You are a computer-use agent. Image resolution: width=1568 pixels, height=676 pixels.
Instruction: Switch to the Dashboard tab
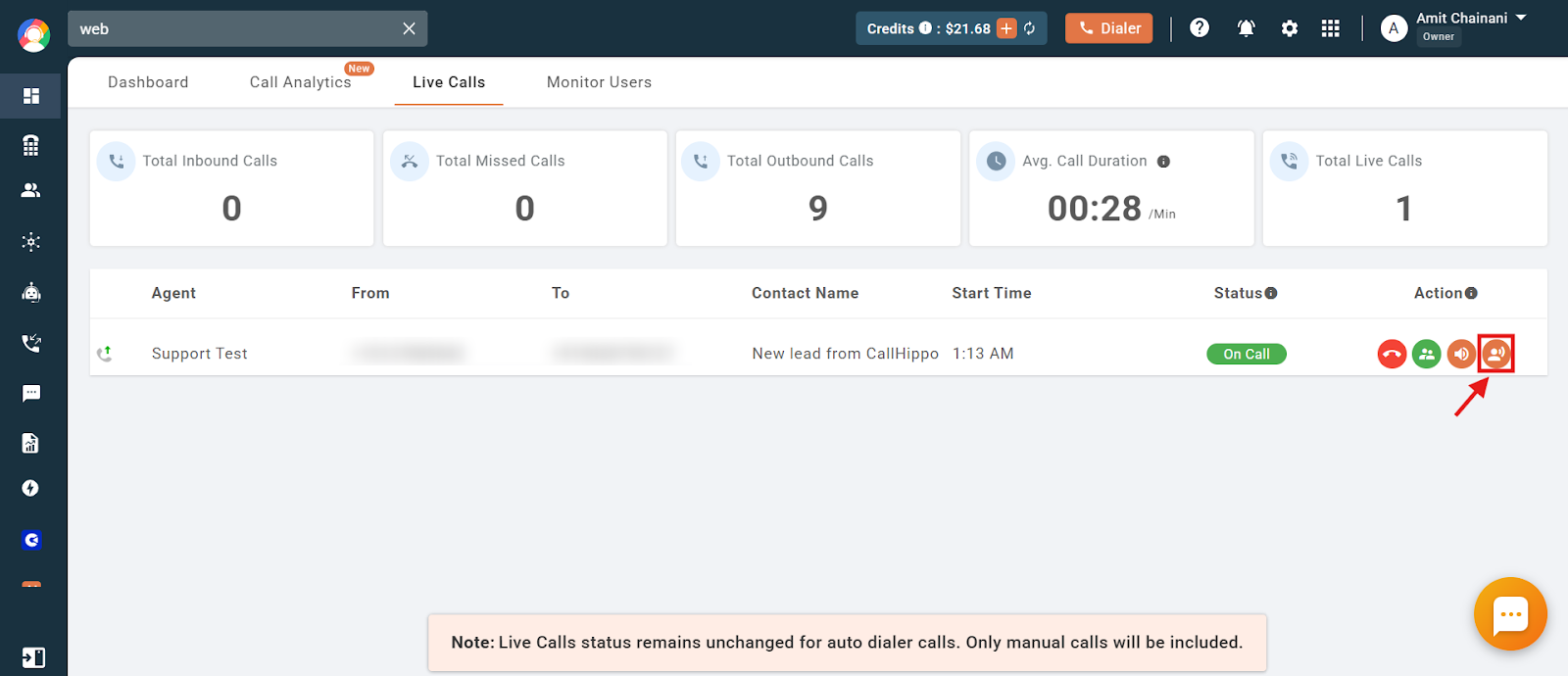(148, 82)
